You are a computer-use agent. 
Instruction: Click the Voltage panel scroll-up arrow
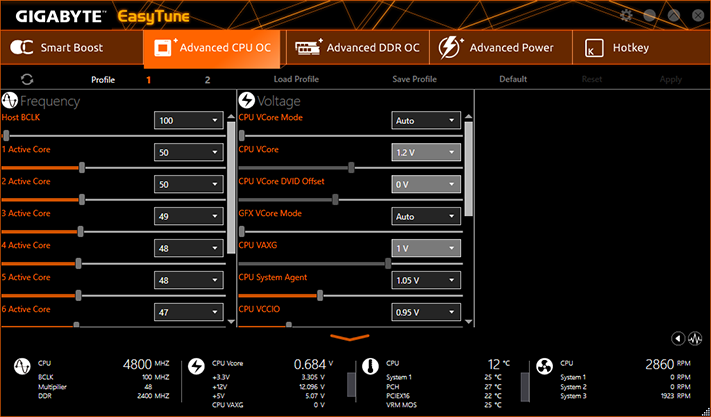coord(468,116)
